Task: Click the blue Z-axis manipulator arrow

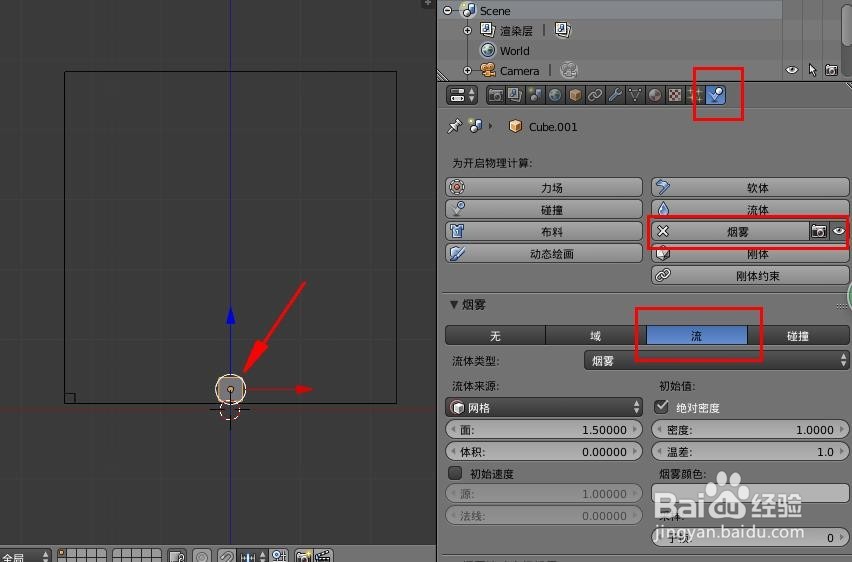Action: point(231,316)
